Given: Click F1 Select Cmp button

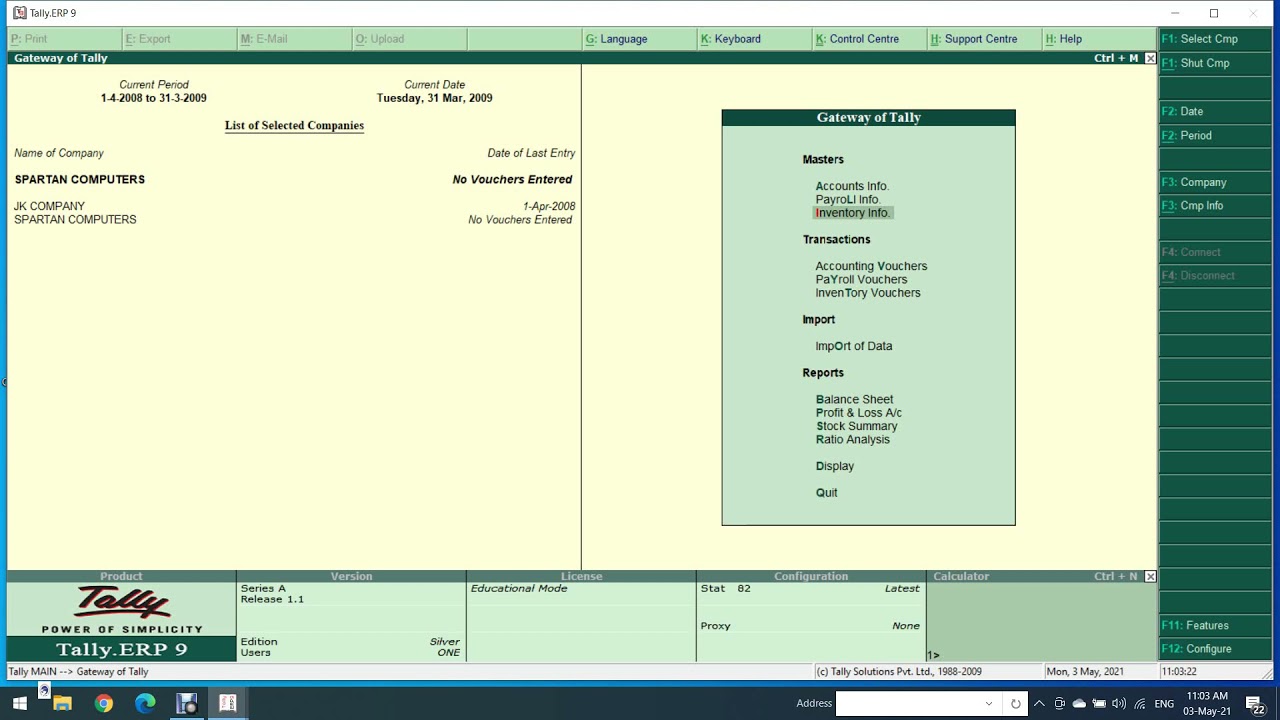Looking at the screenshot, I should [x=1215, y=39].
